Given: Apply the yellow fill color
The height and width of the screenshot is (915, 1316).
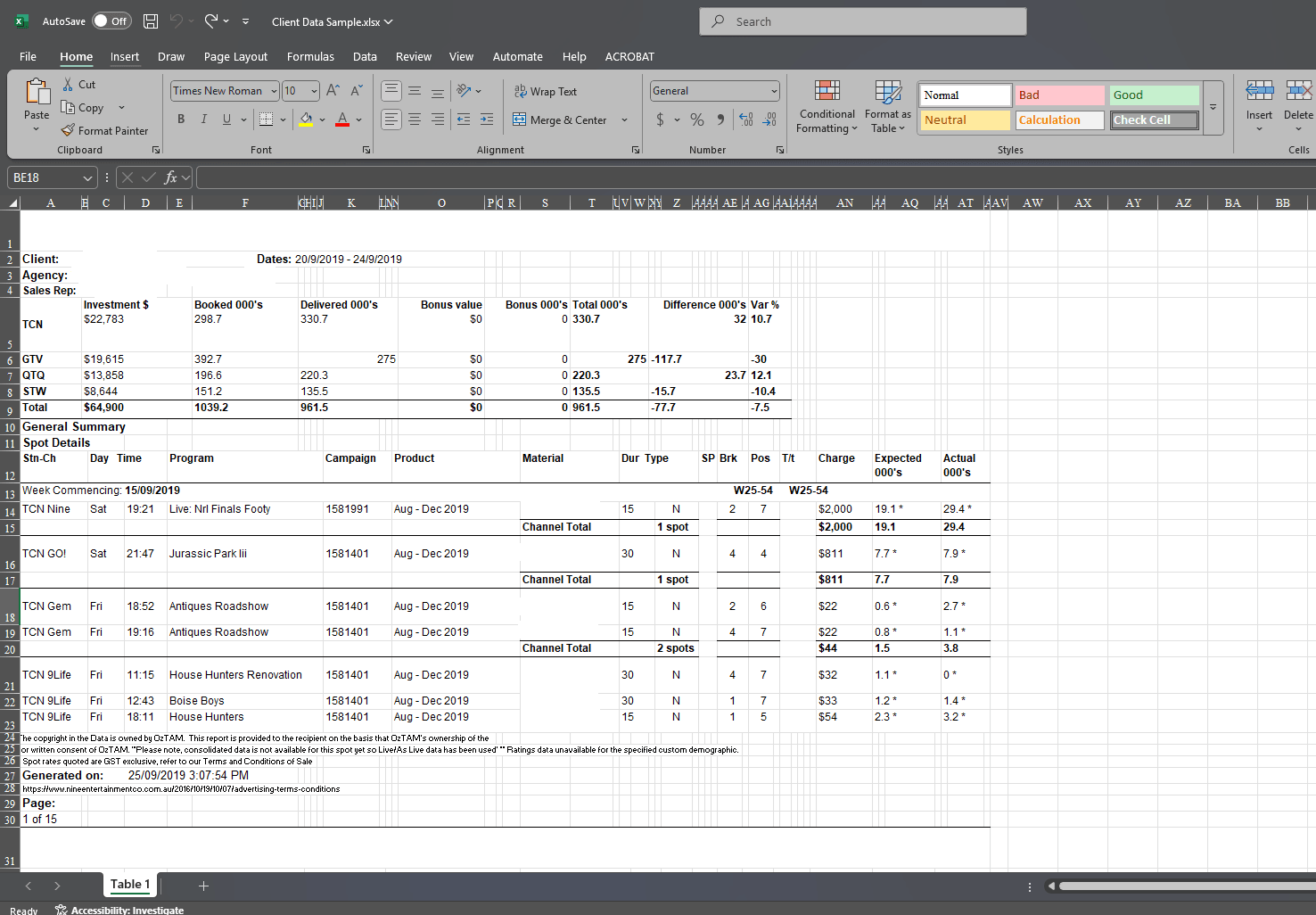Looking at the screenshot, I should point(306,119).
